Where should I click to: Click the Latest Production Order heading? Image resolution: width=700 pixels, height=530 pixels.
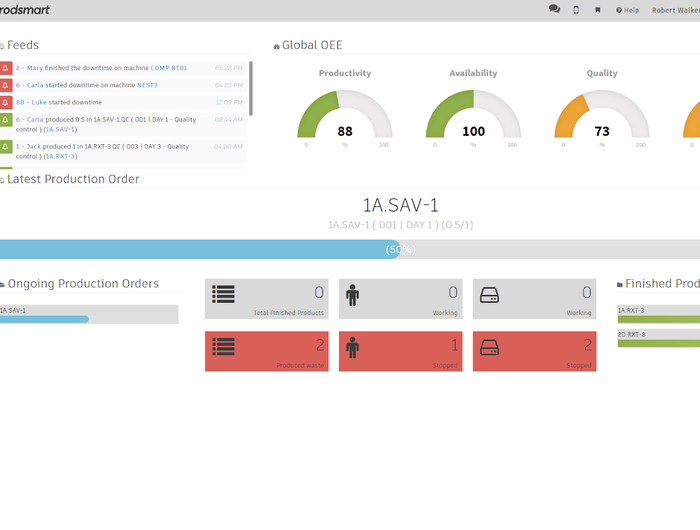click(73, 179)
